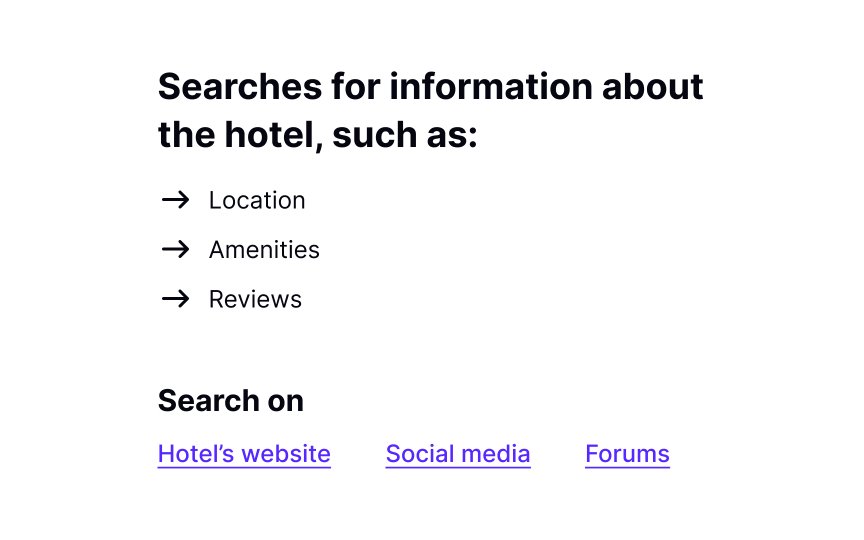Select the Amenities list item text
Screen dimensions: 864x540
(x=264, y=250)
